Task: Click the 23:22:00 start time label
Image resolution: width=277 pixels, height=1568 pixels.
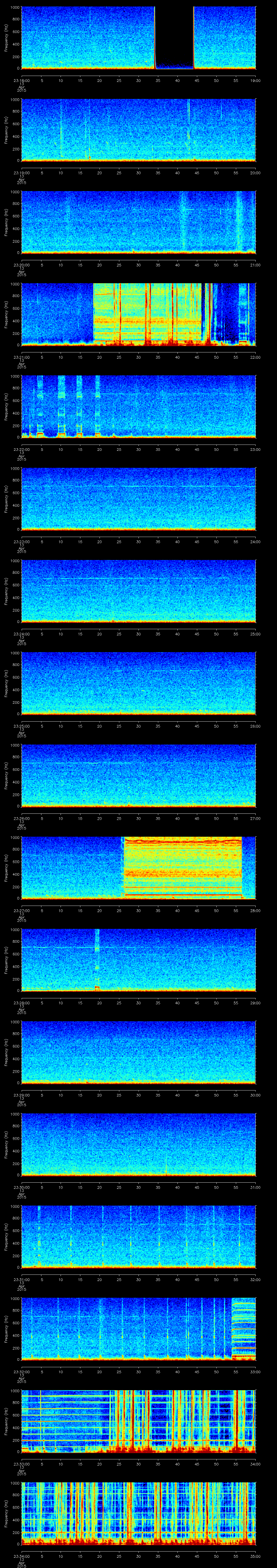Action: click(x=21, y=449)
